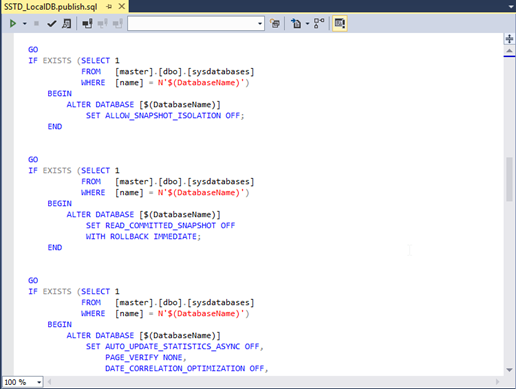Click the vertical scrollbar up arrow
The height and width of the screenshot is (389, 516).
pyautogui.click(x=509, y=51)
